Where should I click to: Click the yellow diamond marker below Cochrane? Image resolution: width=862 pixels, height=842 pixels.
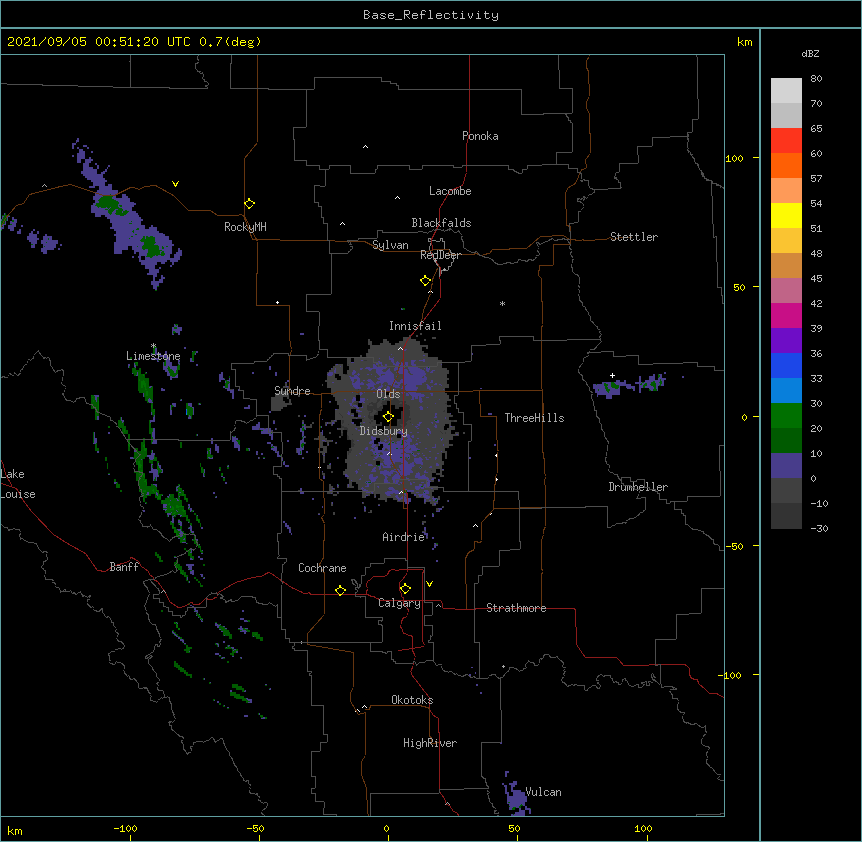tap(340, 590)
